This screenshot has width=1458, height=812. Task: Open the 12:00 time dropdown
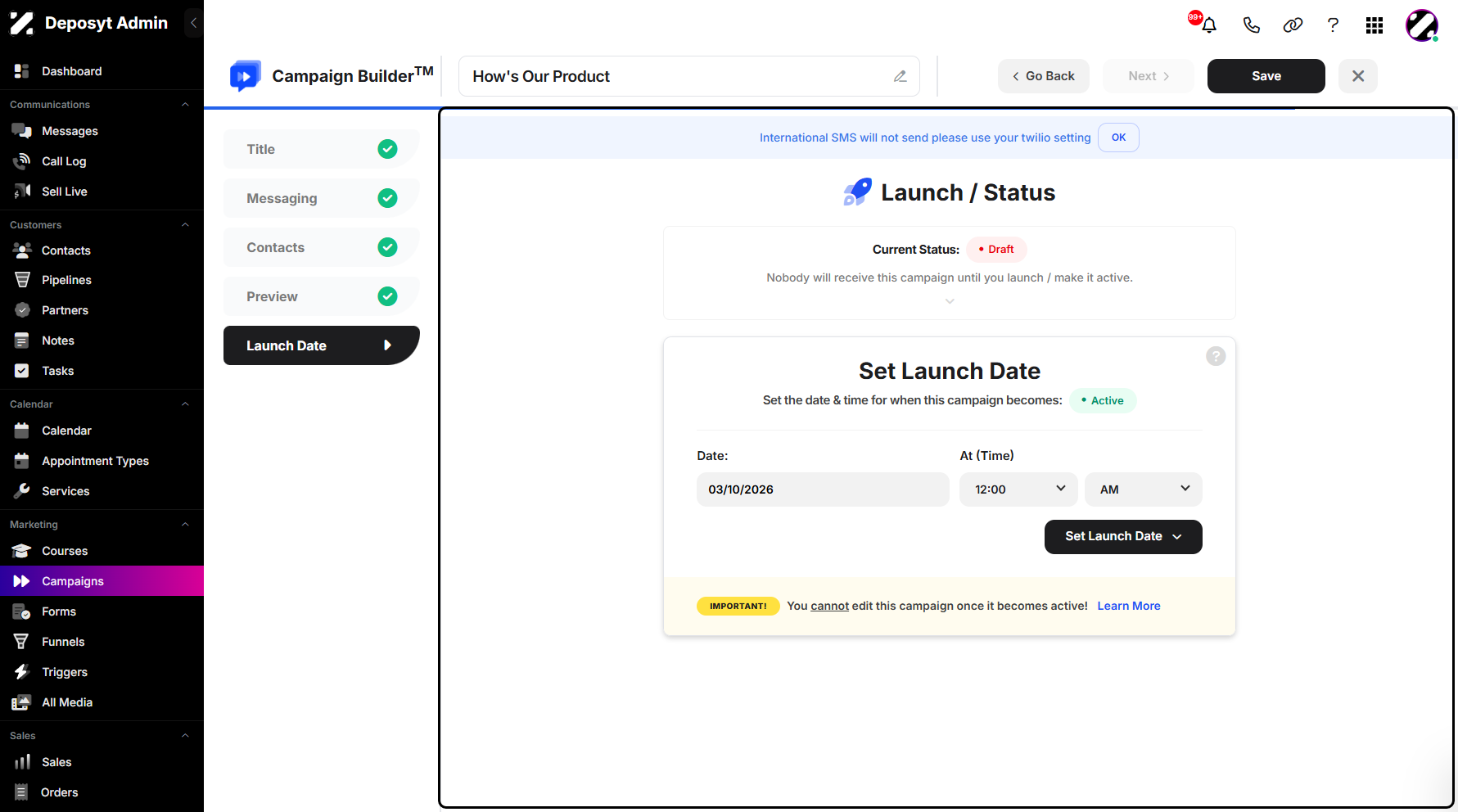point(1018,489)
